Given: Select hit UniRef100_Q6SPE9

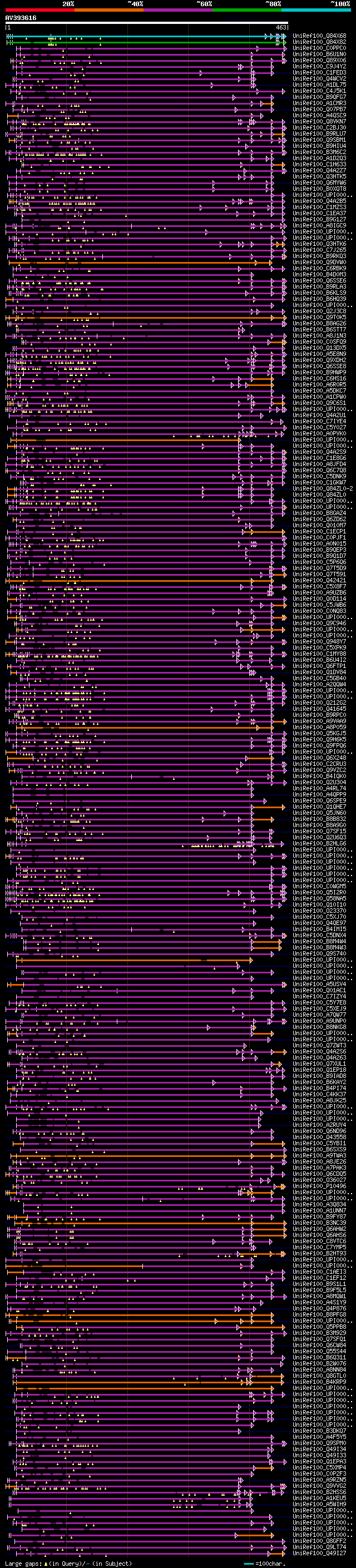Looking at the screenshot, I should (x=319, y=800).
